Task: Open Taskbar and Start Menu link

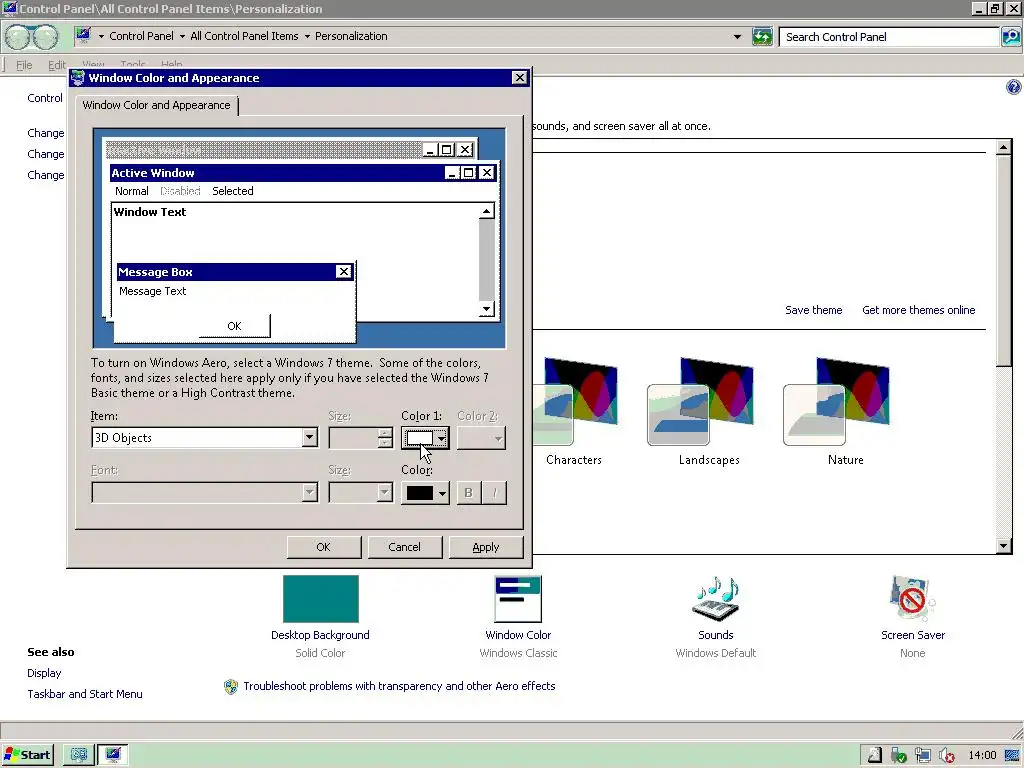Action: 84,694
